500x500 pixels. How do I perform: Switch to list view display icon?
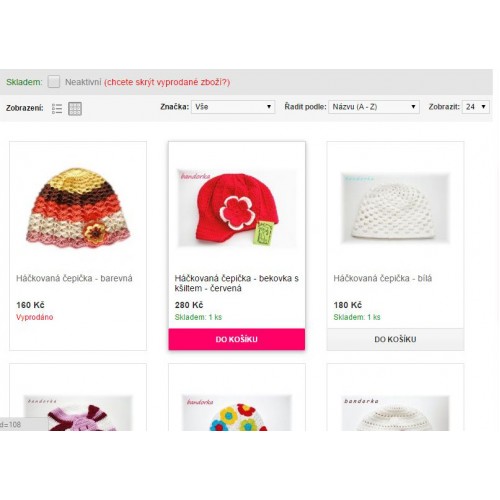click(x=57, y=109)
